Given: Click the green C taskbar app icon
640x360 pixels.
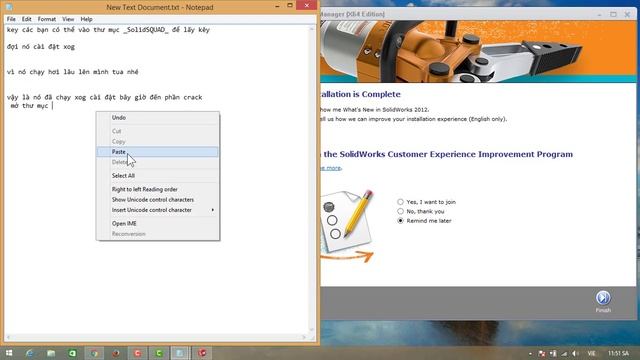Looking at the screenshot, I should pos(159,353).
